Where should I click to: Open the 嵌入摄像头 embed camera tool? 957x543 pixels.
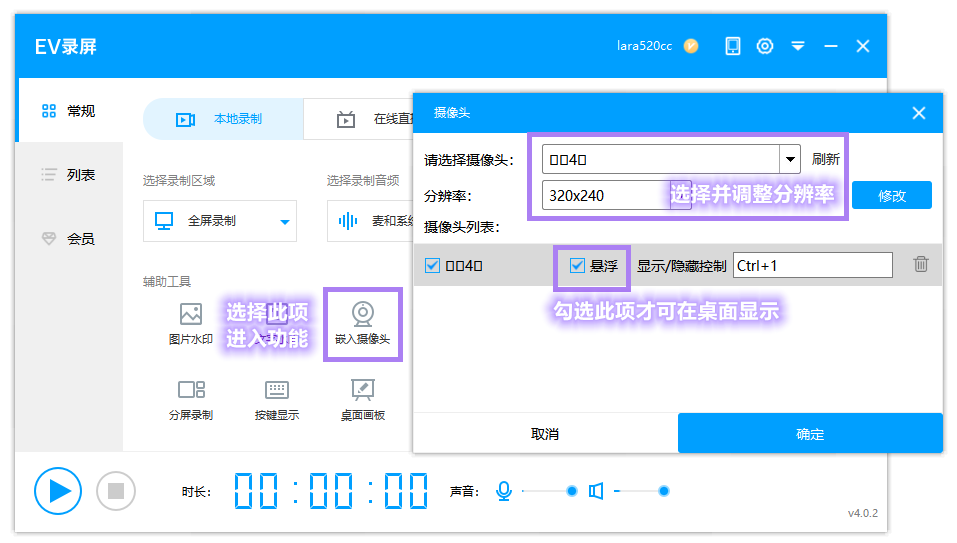coord(363,324)
